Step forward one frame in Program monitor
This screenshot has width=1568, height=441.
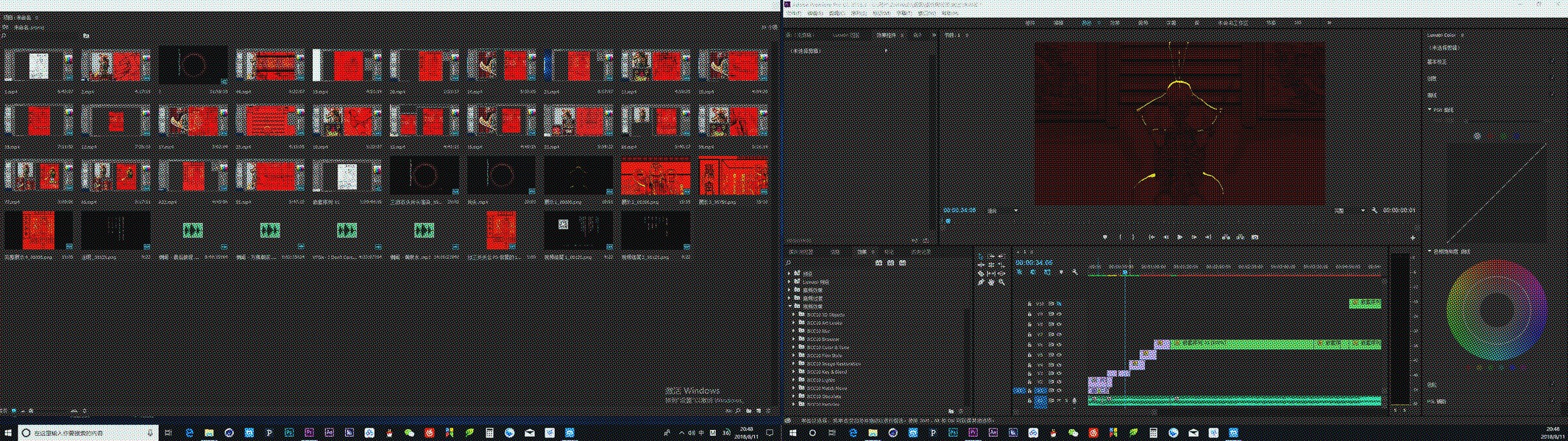(1194, 237)
